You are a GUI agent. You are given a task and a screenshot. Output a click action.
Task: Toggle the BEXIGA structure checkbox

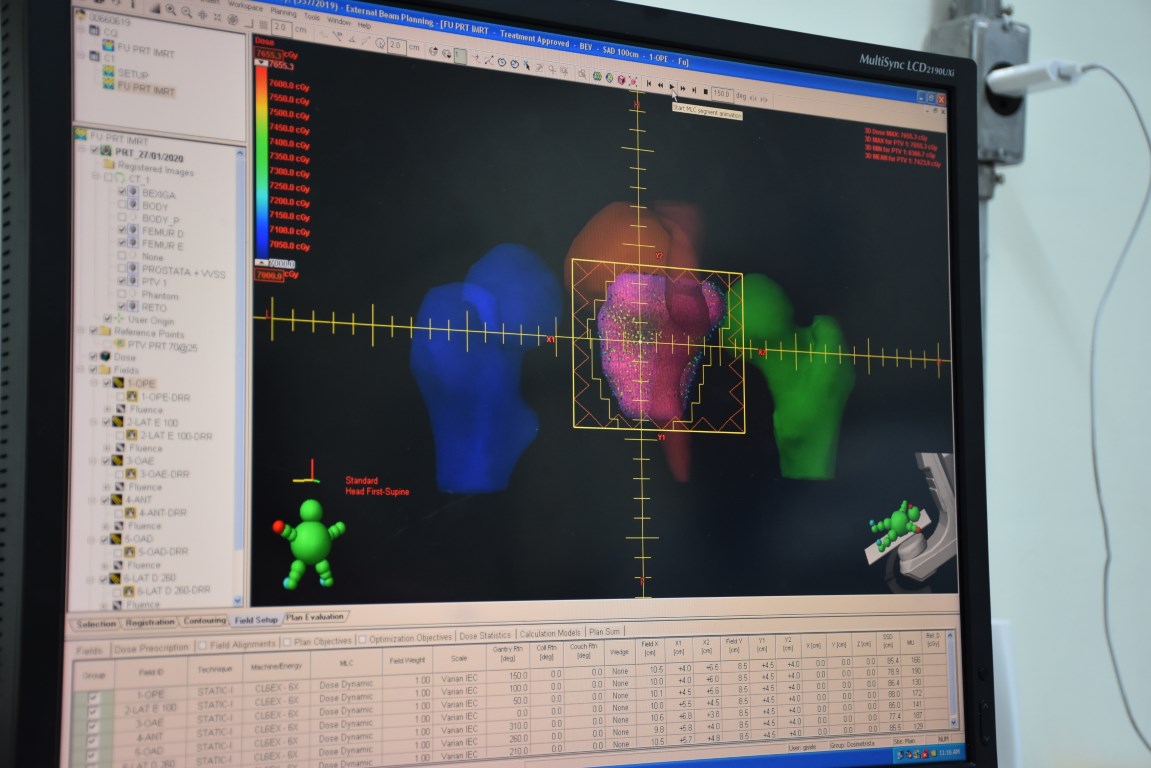(x=121, y=192)
